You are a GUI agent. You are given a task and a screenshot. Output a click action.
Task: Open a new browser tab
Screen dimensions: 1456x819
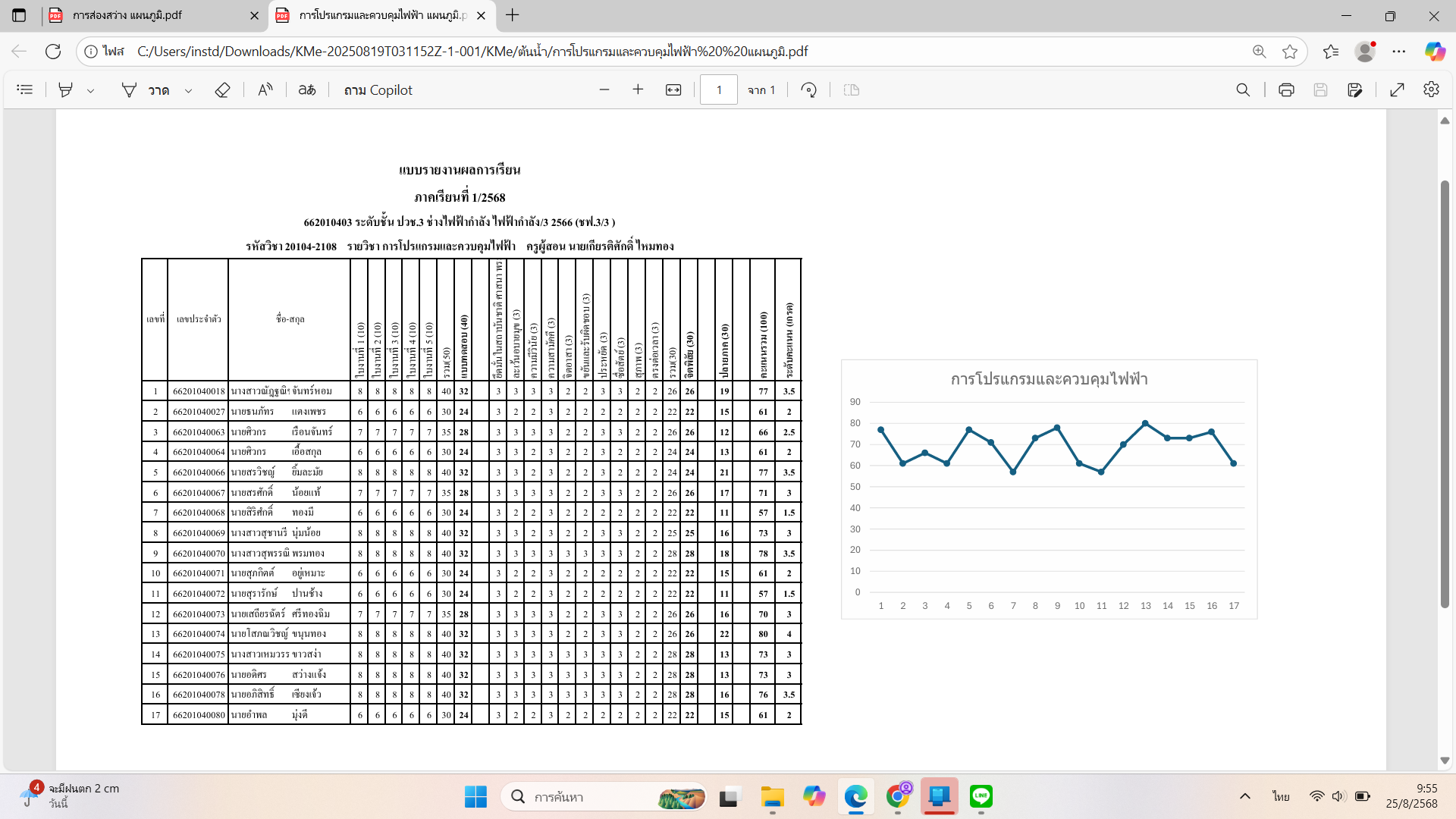[513, 15]
